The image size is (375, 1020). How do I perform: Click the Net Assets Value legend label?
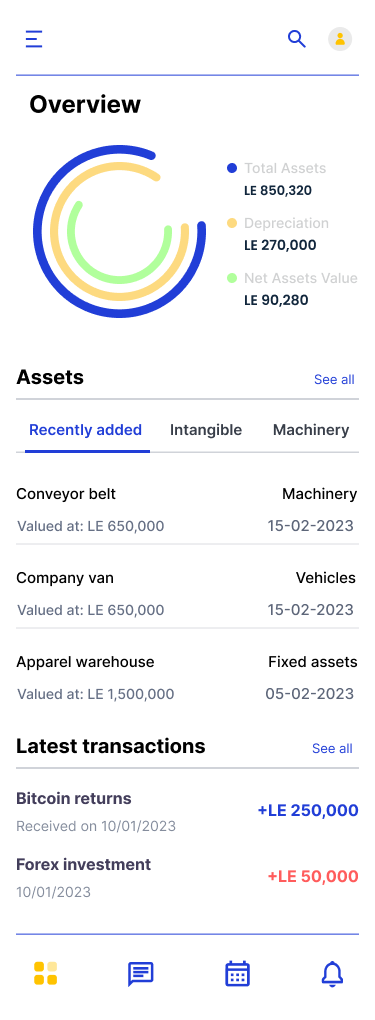coord(301,278)
